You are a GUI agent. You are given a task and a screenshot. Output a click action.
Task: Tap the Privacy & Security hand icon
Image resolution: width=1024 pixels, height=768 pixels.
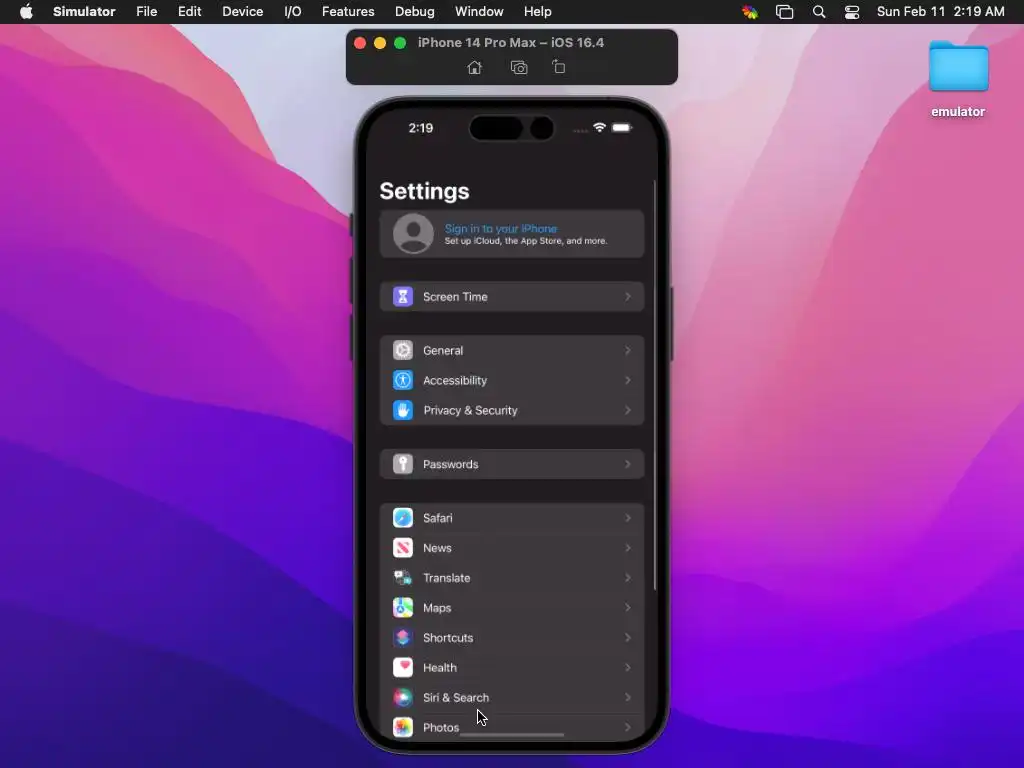click(403, 410)
